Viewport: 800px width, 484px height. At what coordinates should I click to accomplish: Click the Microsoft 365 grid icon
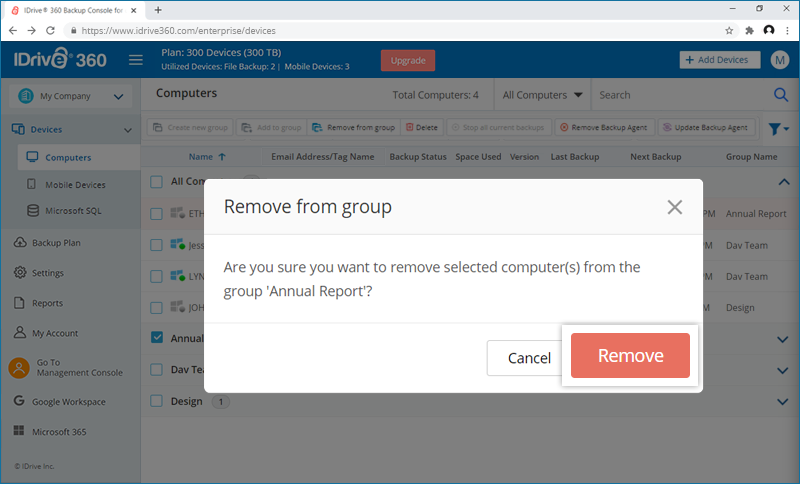[19, 431]
